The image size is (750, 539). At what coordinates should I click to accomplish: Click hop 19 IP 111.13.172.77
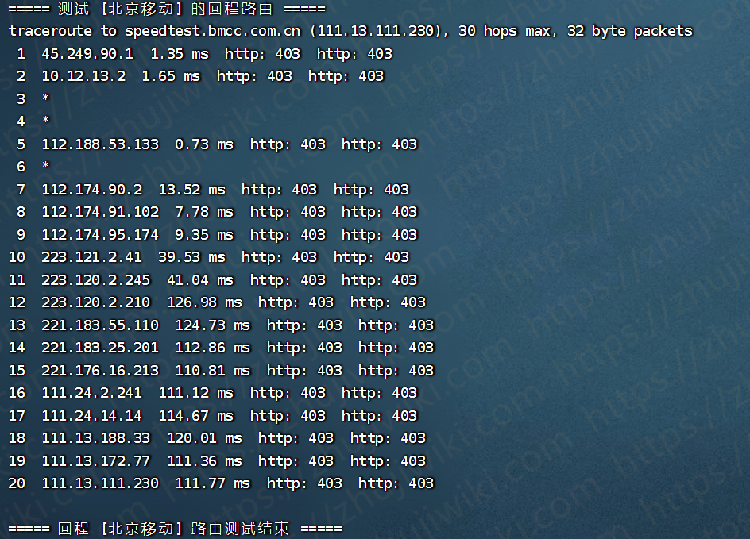96,461
